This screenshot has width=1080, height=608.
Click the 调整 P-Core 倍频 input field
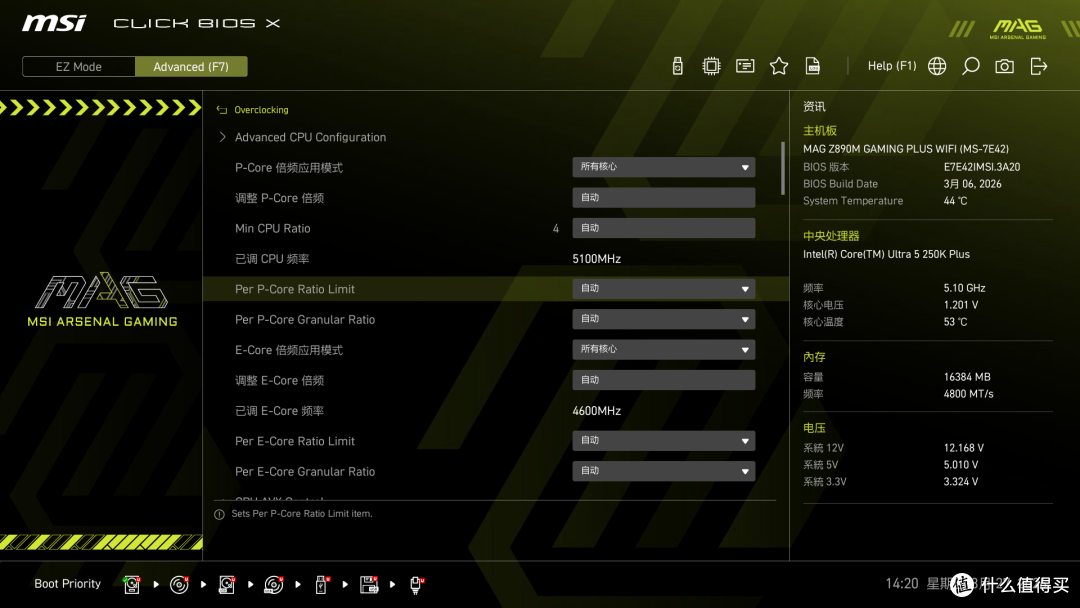pos(663,198)
